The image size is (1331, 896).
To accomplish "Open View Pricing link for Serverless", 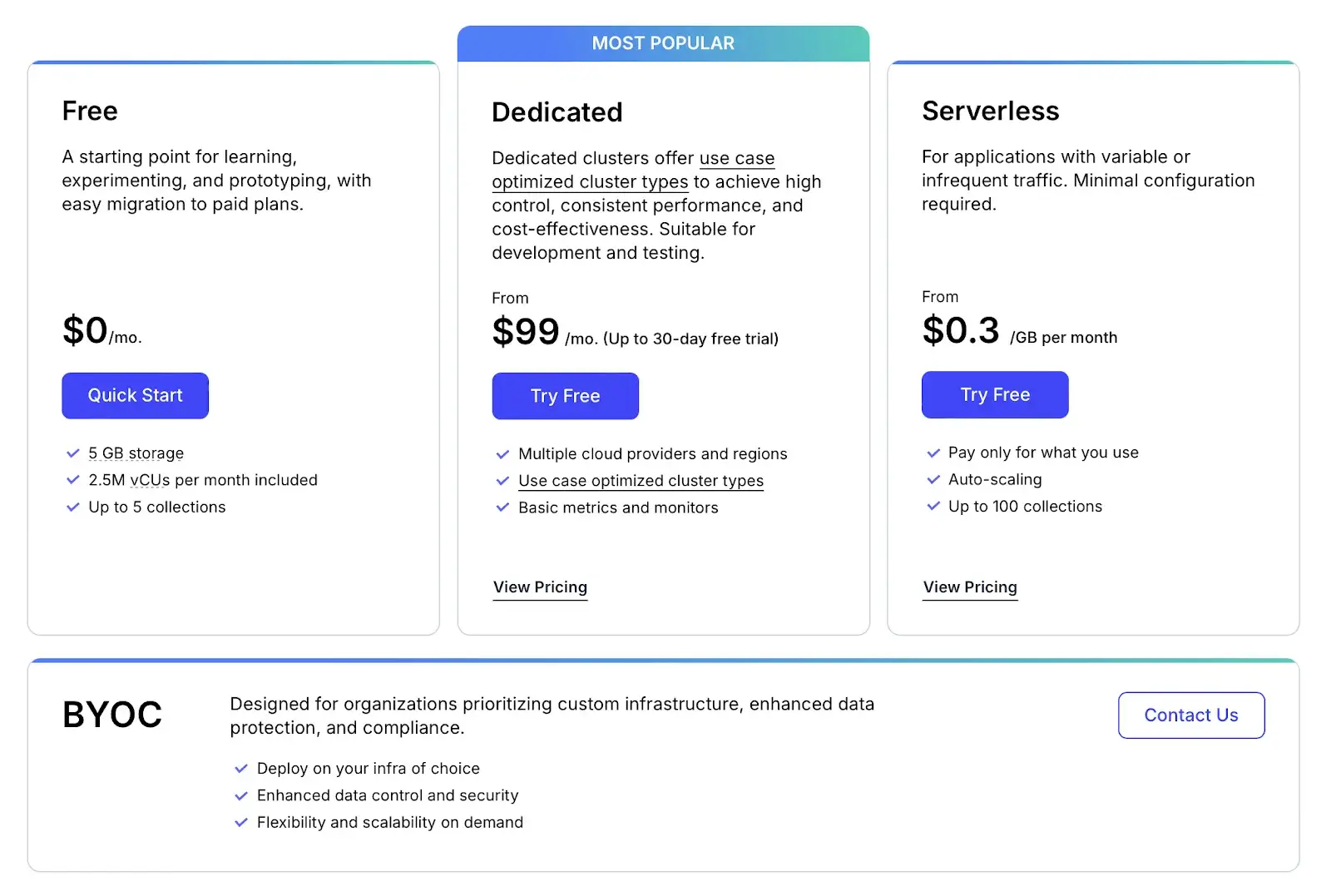I will 969,587.
